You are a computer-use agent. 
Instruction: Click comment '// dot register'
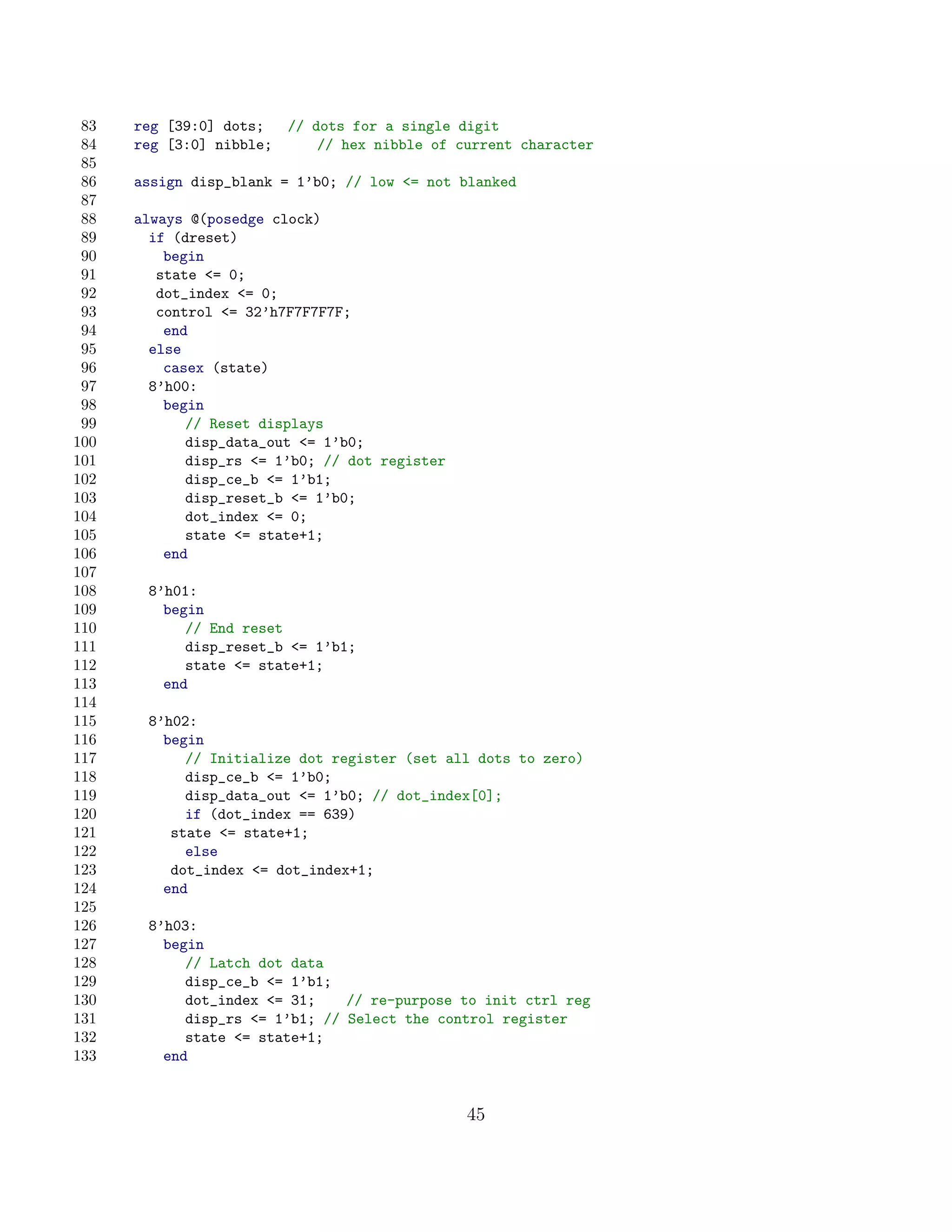384,462
